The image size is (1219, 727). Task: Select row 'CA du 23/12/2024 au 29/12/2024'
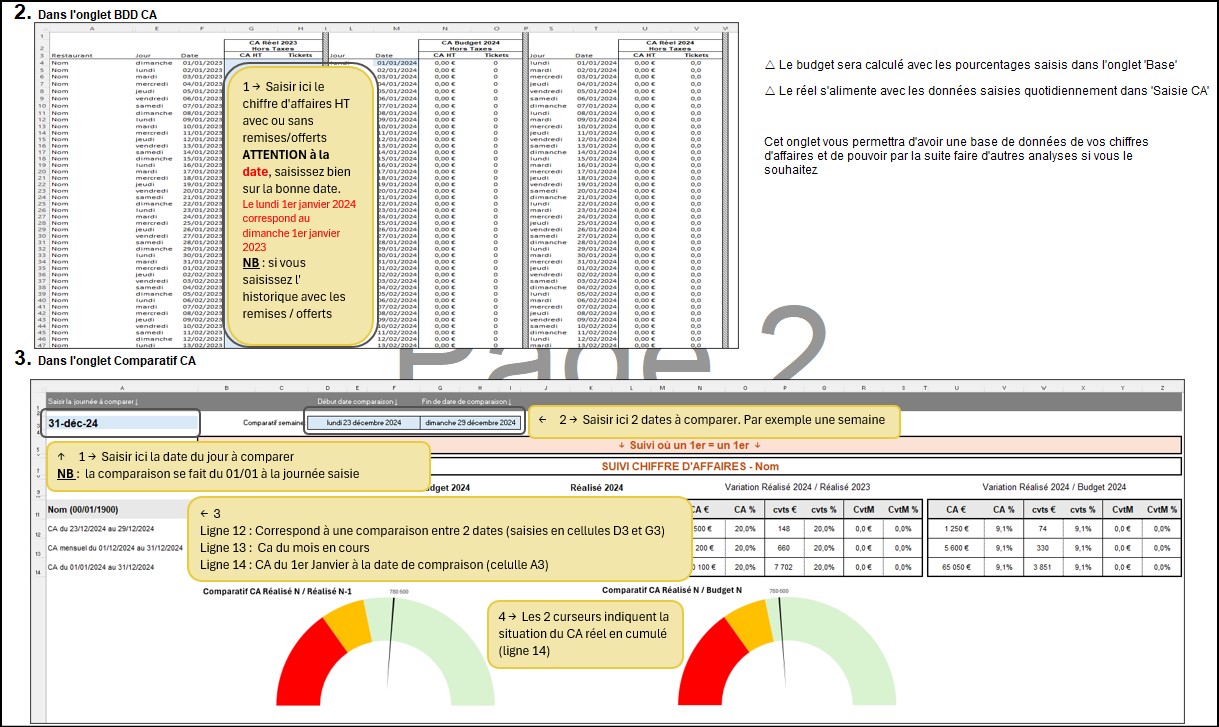coord(101,528)
